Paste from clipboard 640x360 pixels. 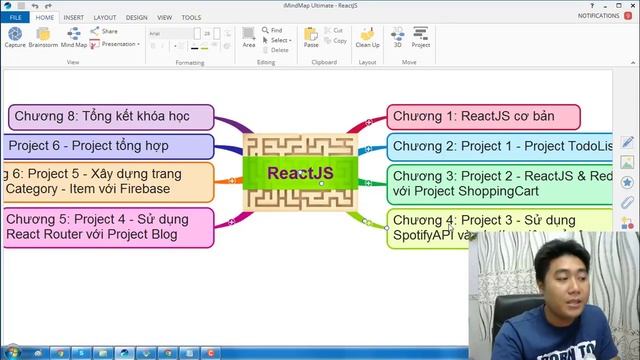pyautogui.click(x=311, y=37)
